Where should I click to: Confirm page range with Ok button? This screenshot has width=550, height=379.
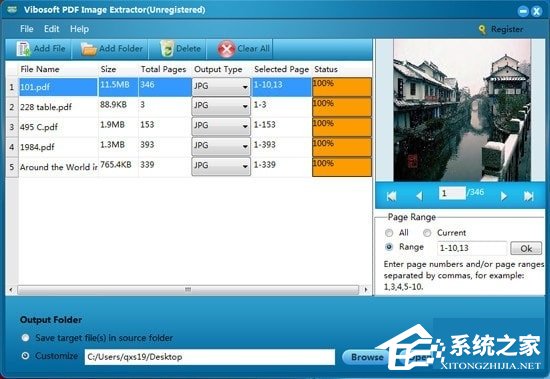526,248
